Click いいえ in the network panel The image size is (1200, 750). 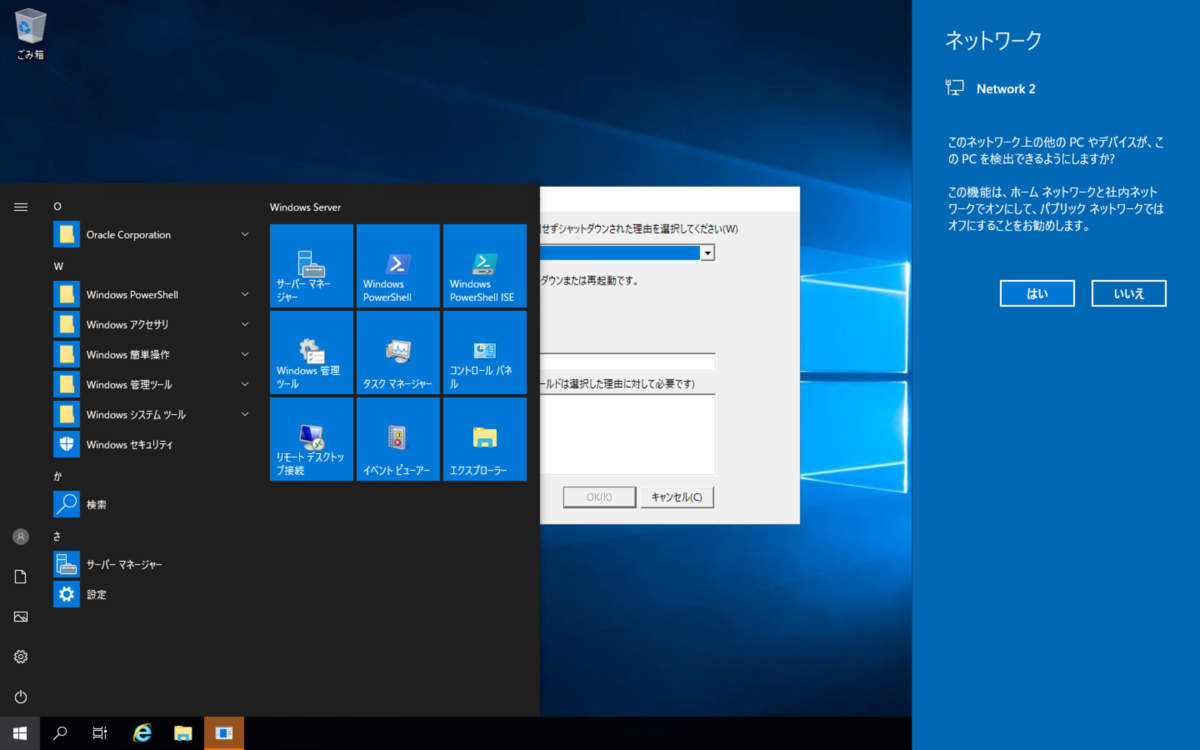point(1130,293)
